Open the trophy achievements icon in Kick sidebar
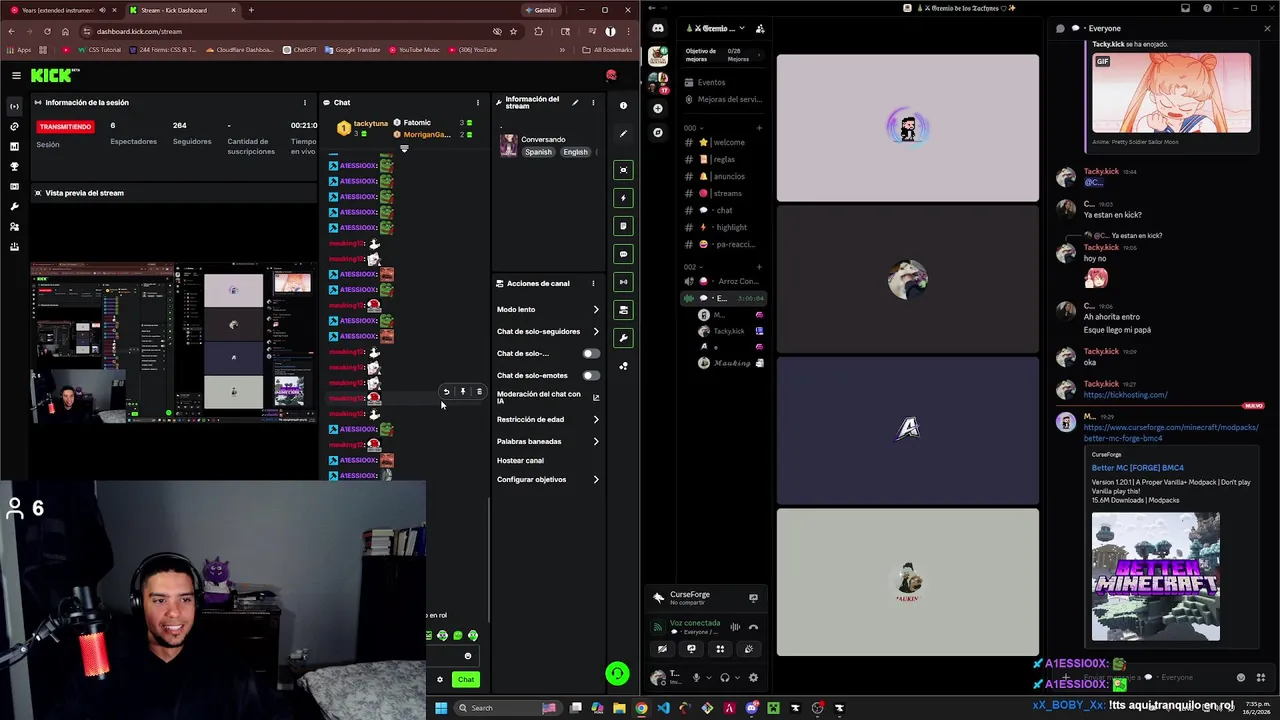 click(x=14, y=166)
